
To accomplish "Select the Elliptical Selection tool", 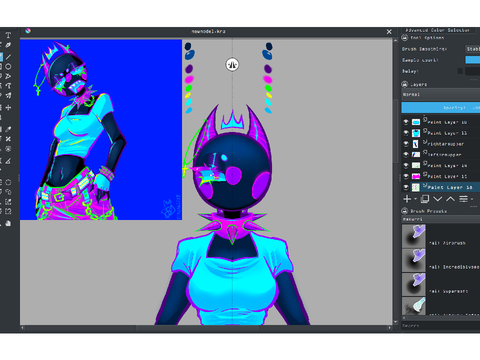I will 8,182.
